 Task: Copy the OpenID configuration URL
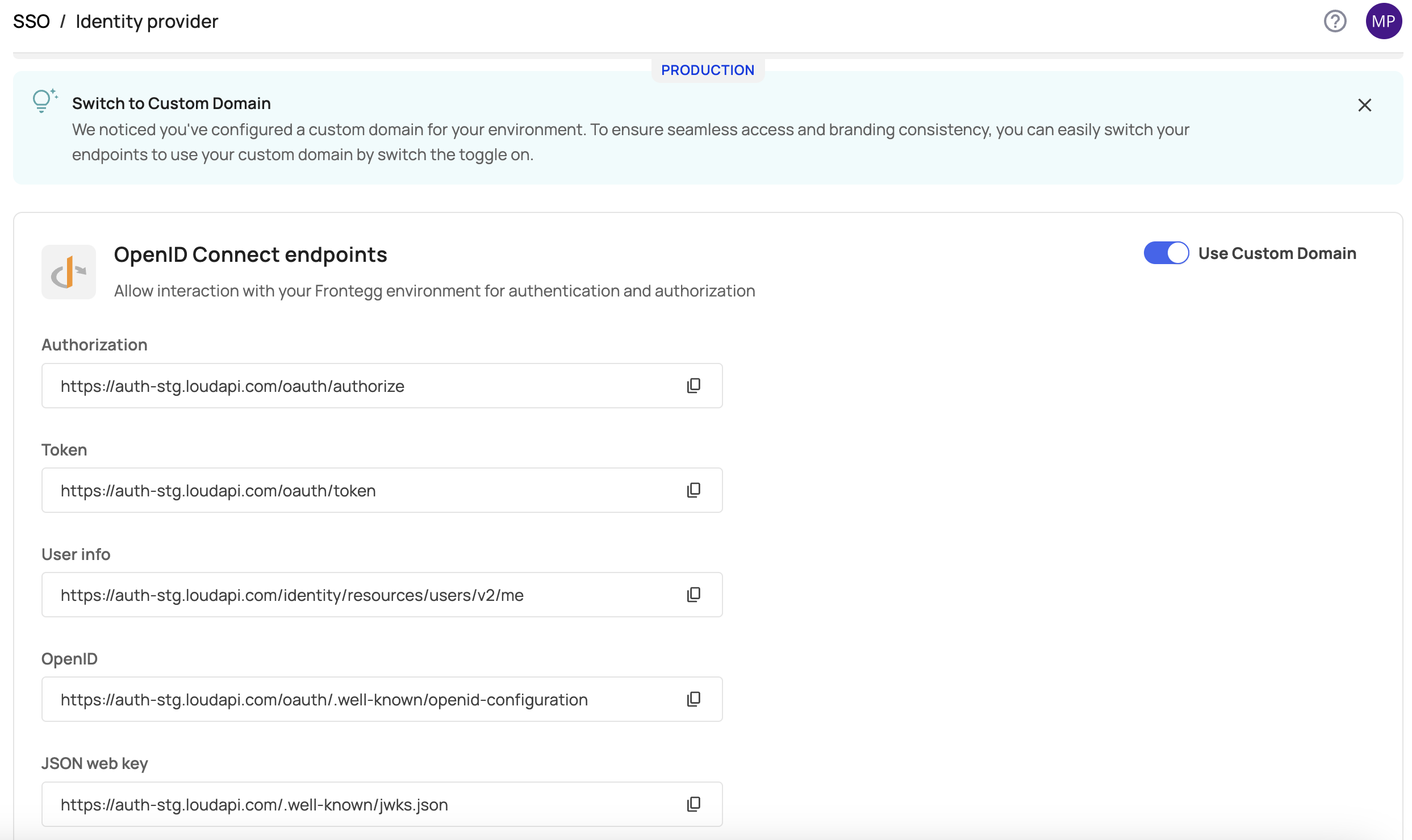click(694, 699)
